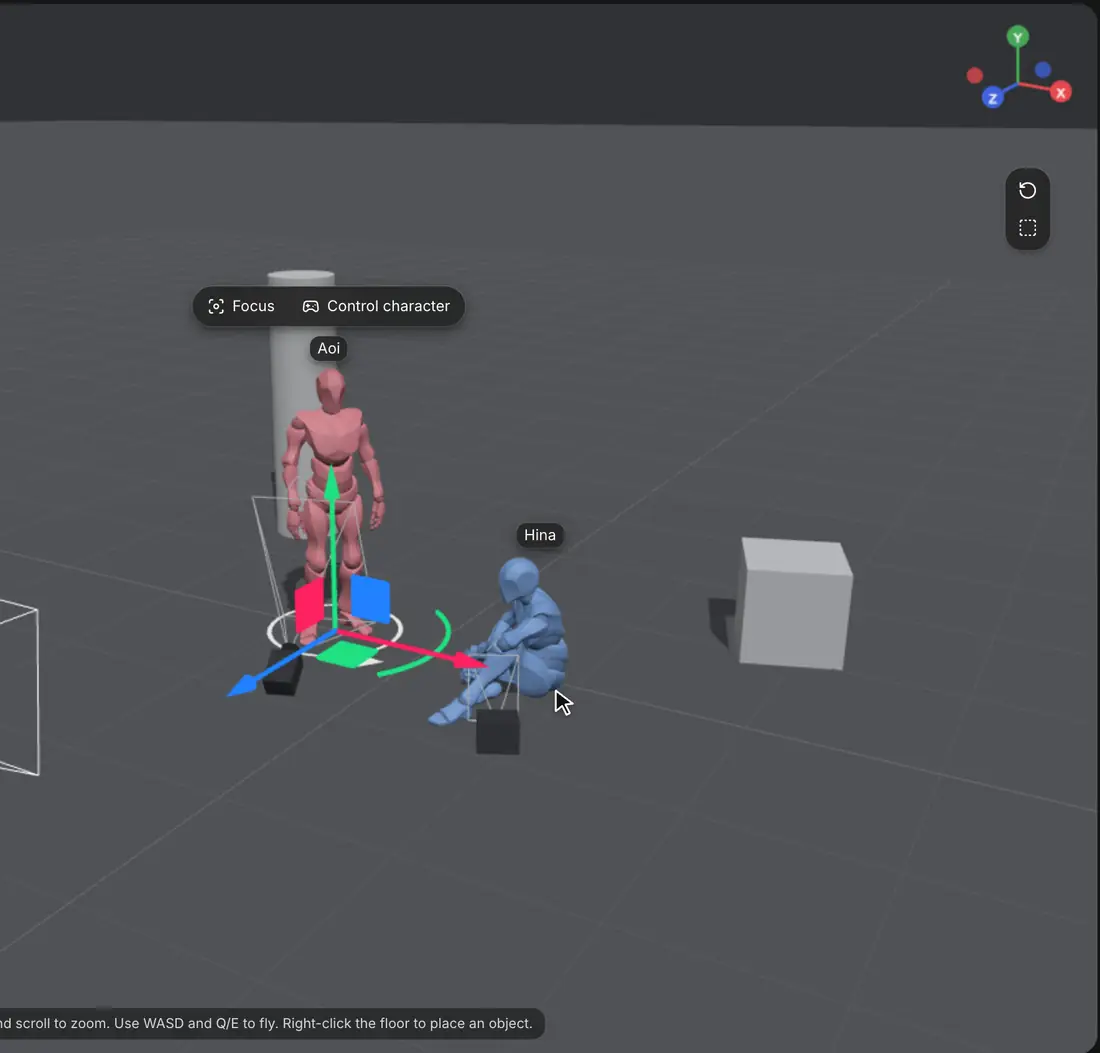1100x1053 pixels.
Task: Click the blue square plane handle on the gizmo
Action: coord(370,598)
